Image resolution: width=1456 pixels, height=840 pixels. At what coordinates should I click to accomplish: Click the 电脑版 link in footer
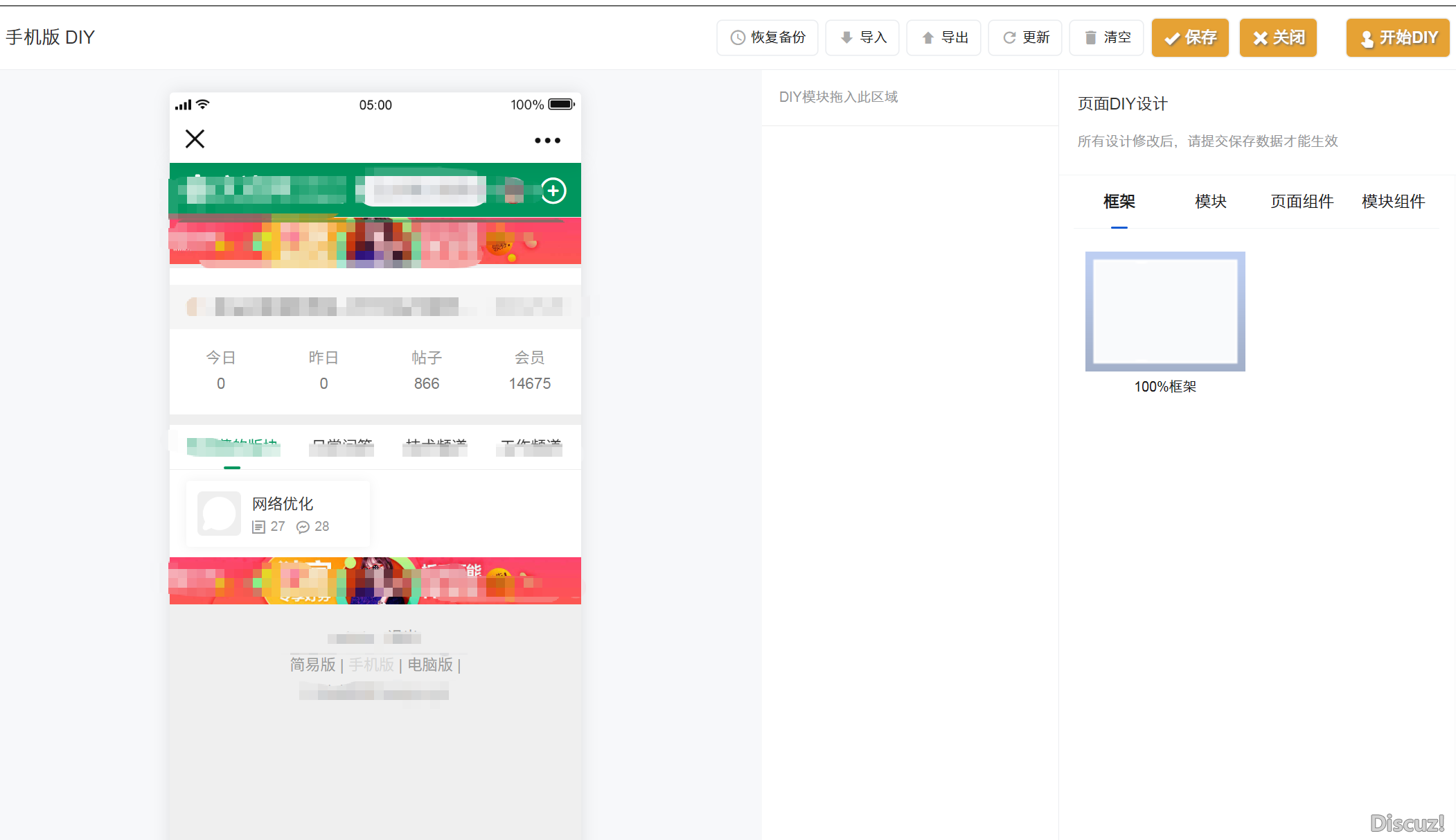[x=430, y=665]
